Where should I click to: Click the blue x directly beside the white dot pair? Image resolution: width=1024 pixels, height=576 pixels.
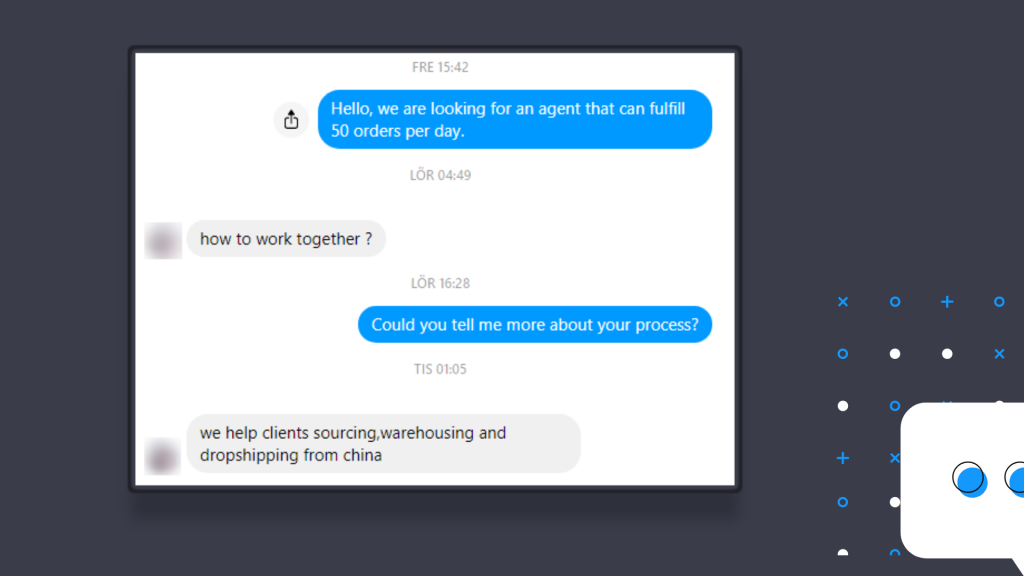tap(999, 354)
